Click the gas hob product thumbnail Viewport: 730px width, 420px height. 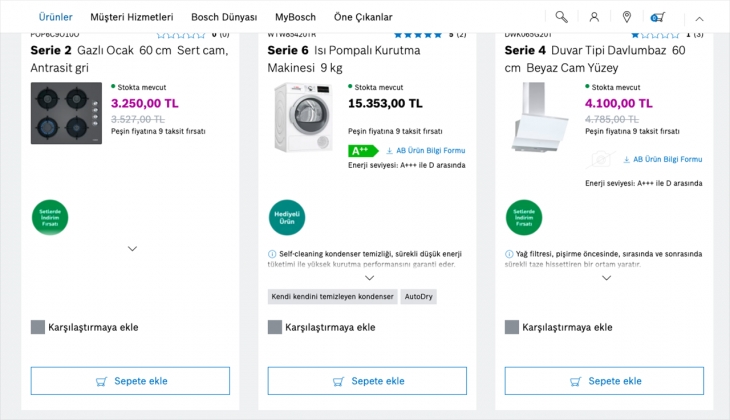66,113
